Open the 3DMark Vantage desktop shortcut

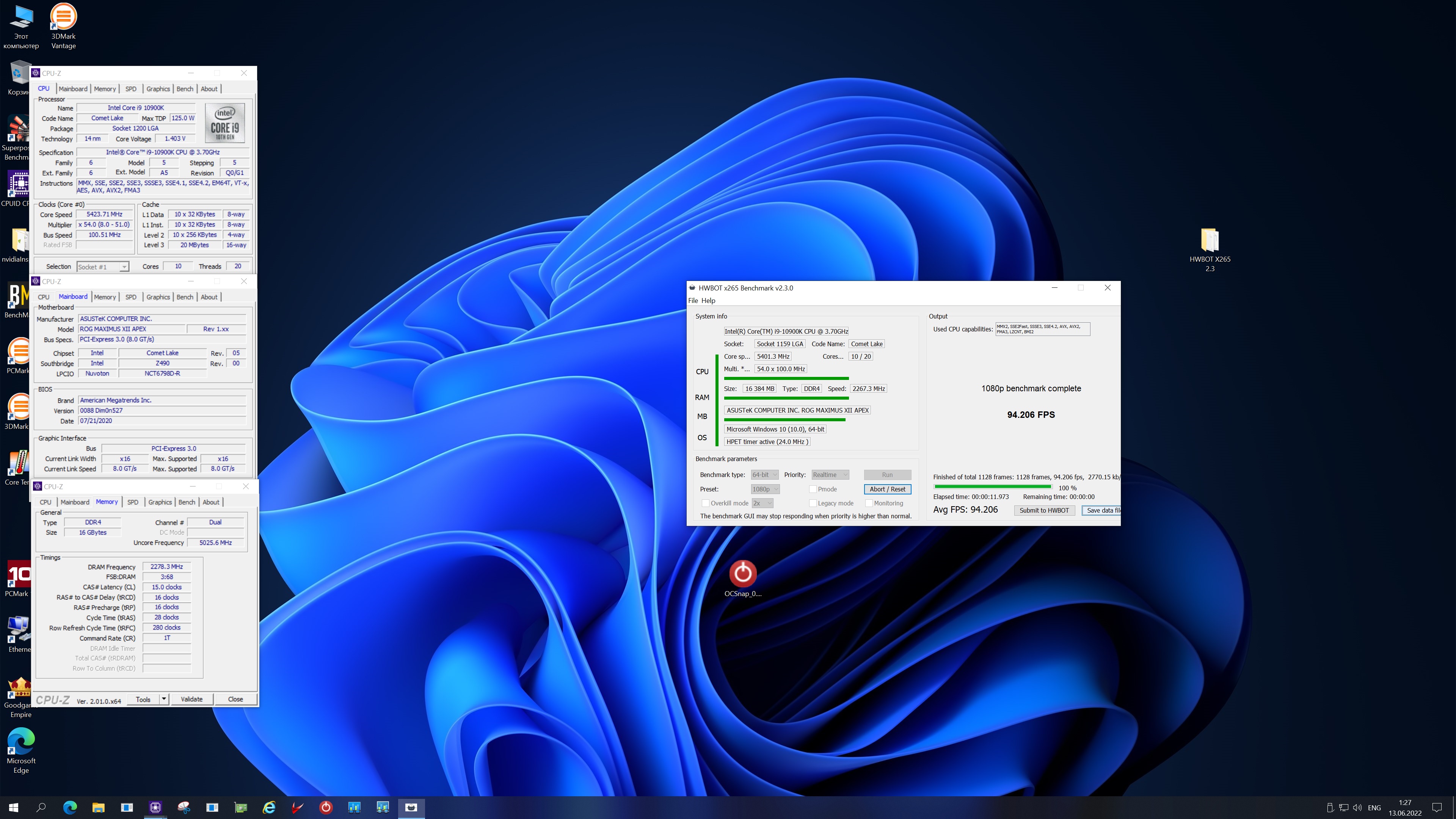(63, 26)
